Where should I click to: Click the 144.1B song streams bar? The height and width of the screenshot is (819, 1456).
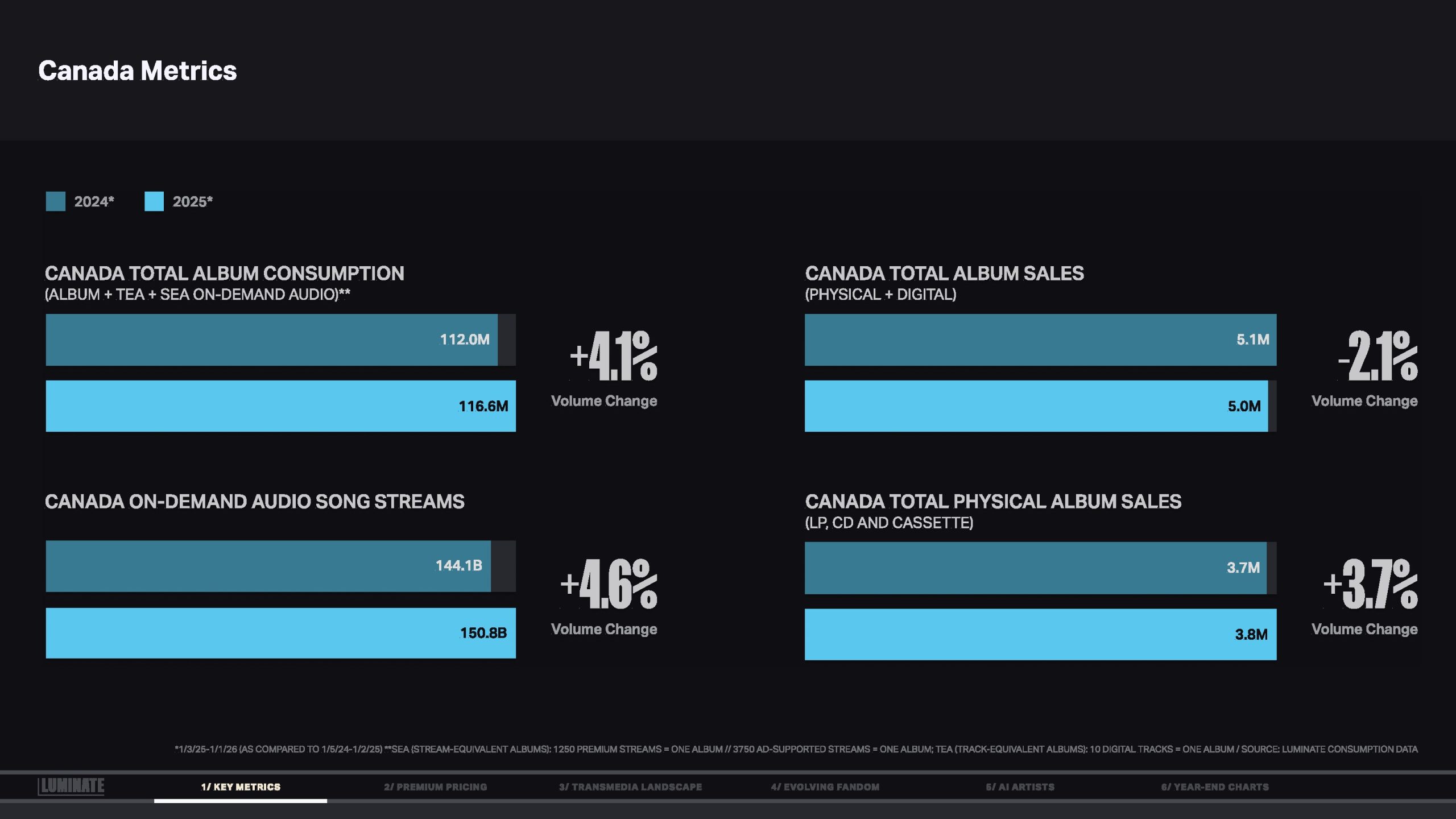click(268, 566)
